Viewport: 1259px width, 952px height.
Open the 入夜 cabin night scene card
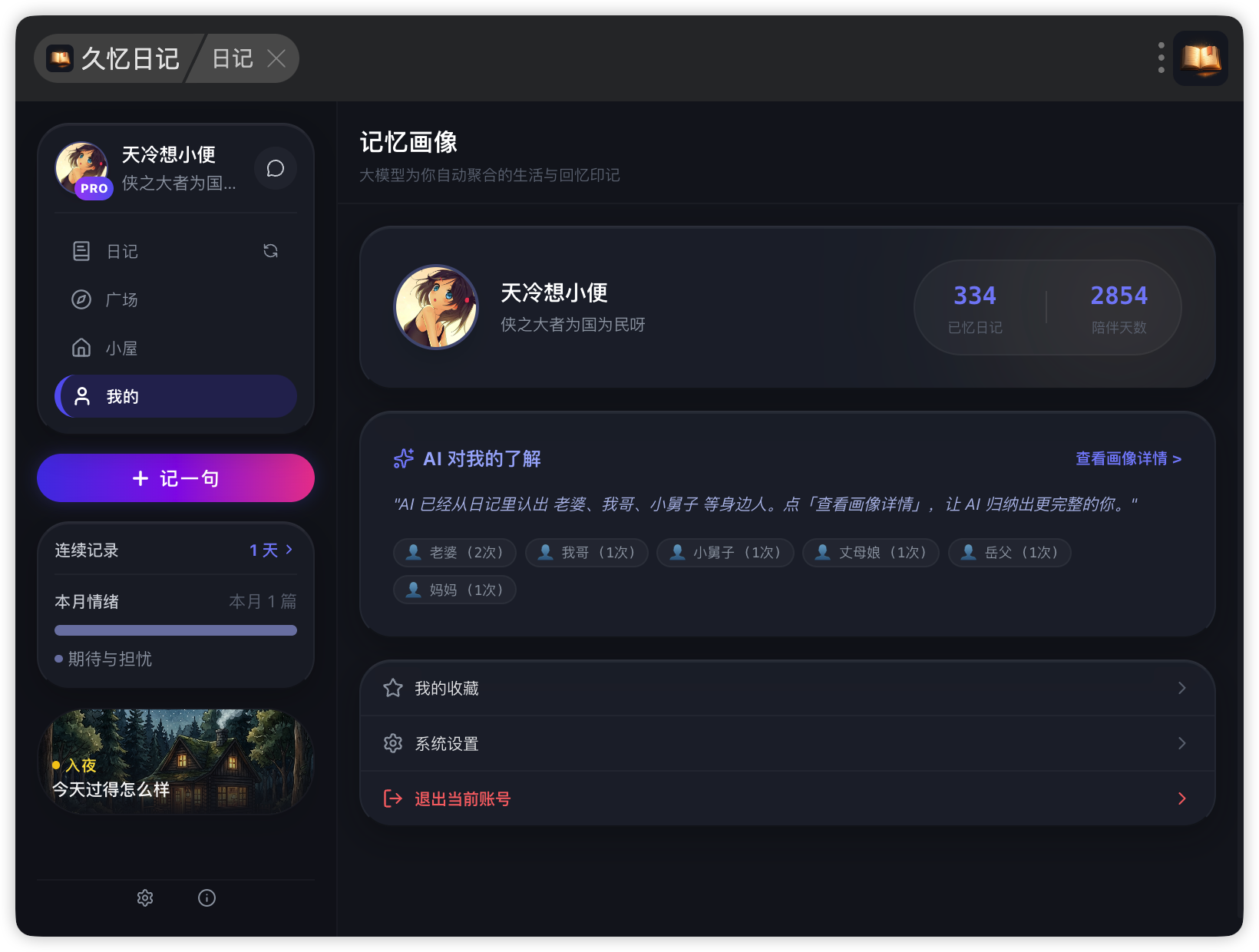[176, 762]
